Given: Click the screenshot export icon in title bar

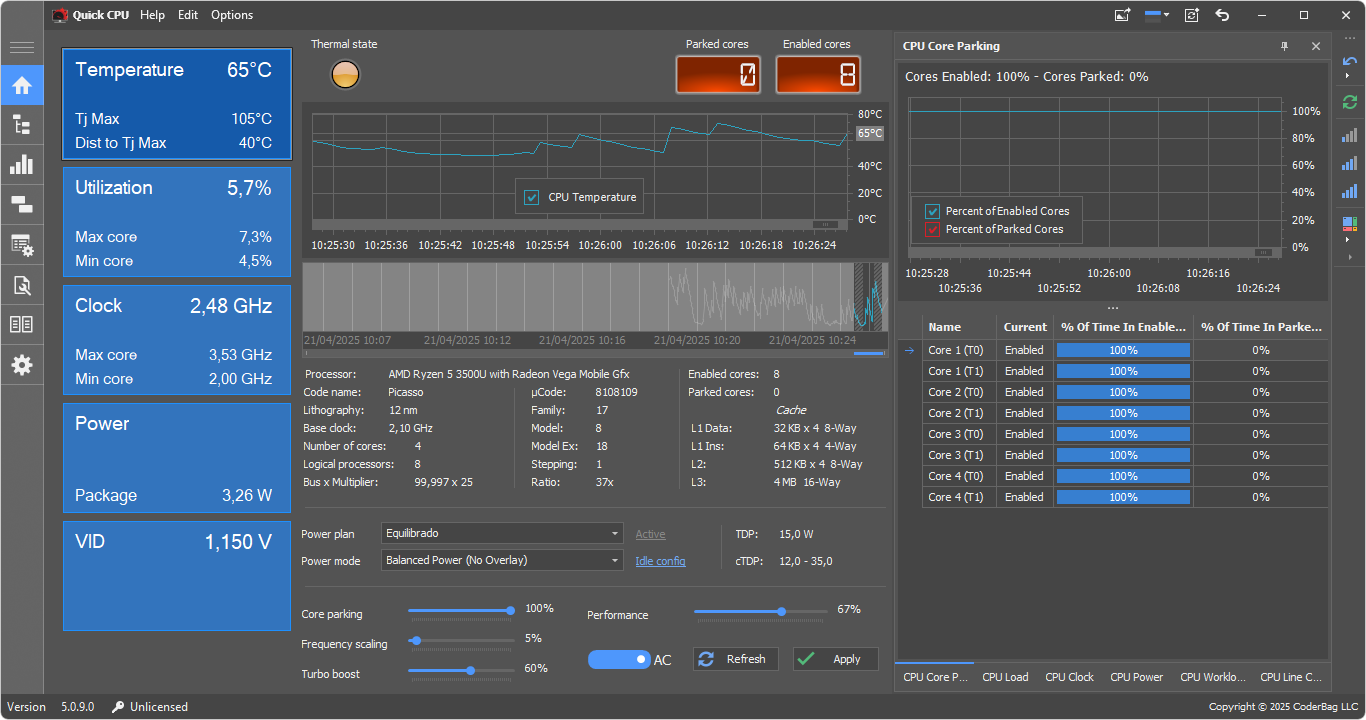Looking at the screenshot, I should point(1123,15).
